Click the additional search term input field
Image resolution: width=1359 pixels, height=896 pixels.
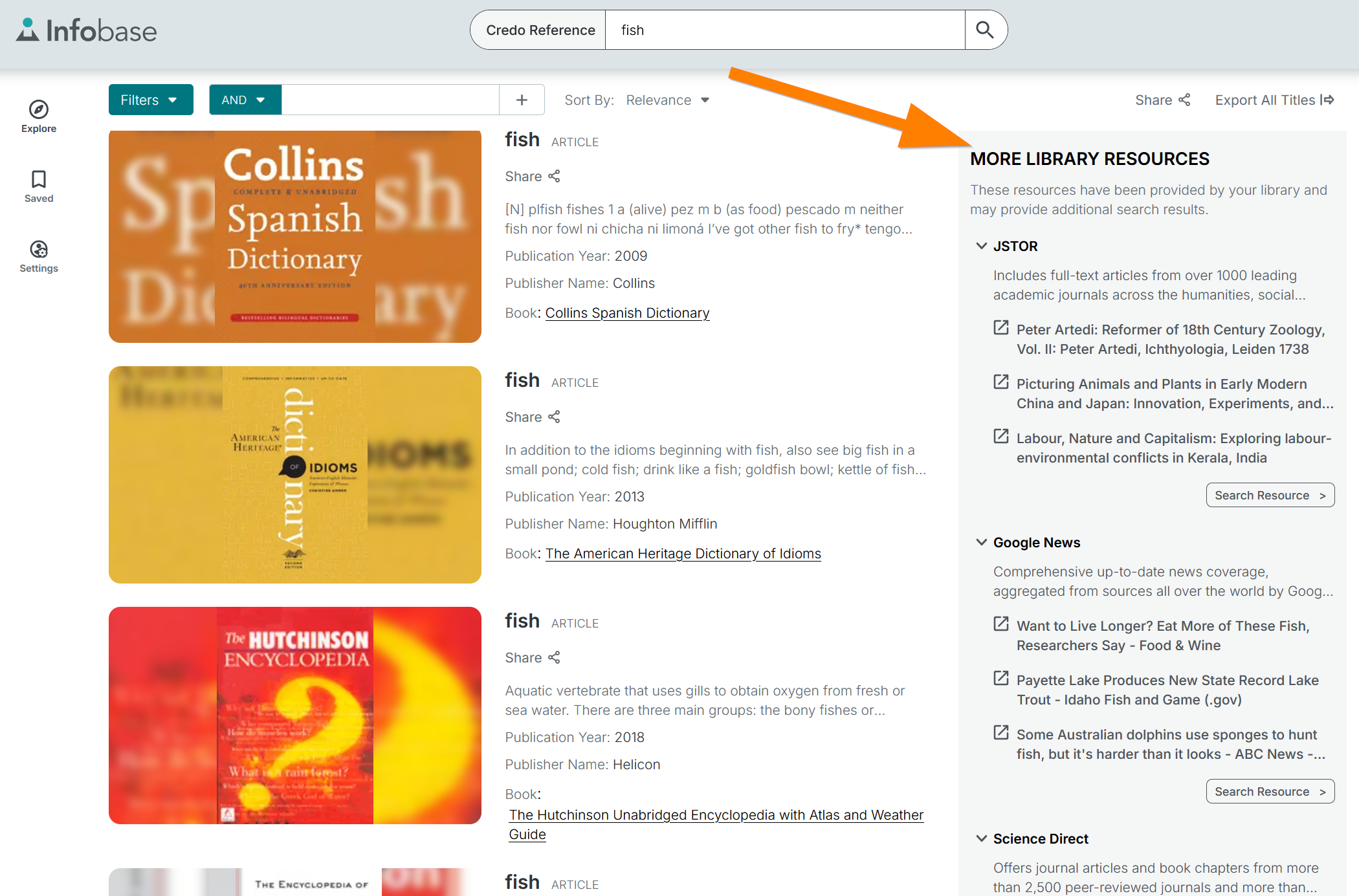(x=390, y=100)
